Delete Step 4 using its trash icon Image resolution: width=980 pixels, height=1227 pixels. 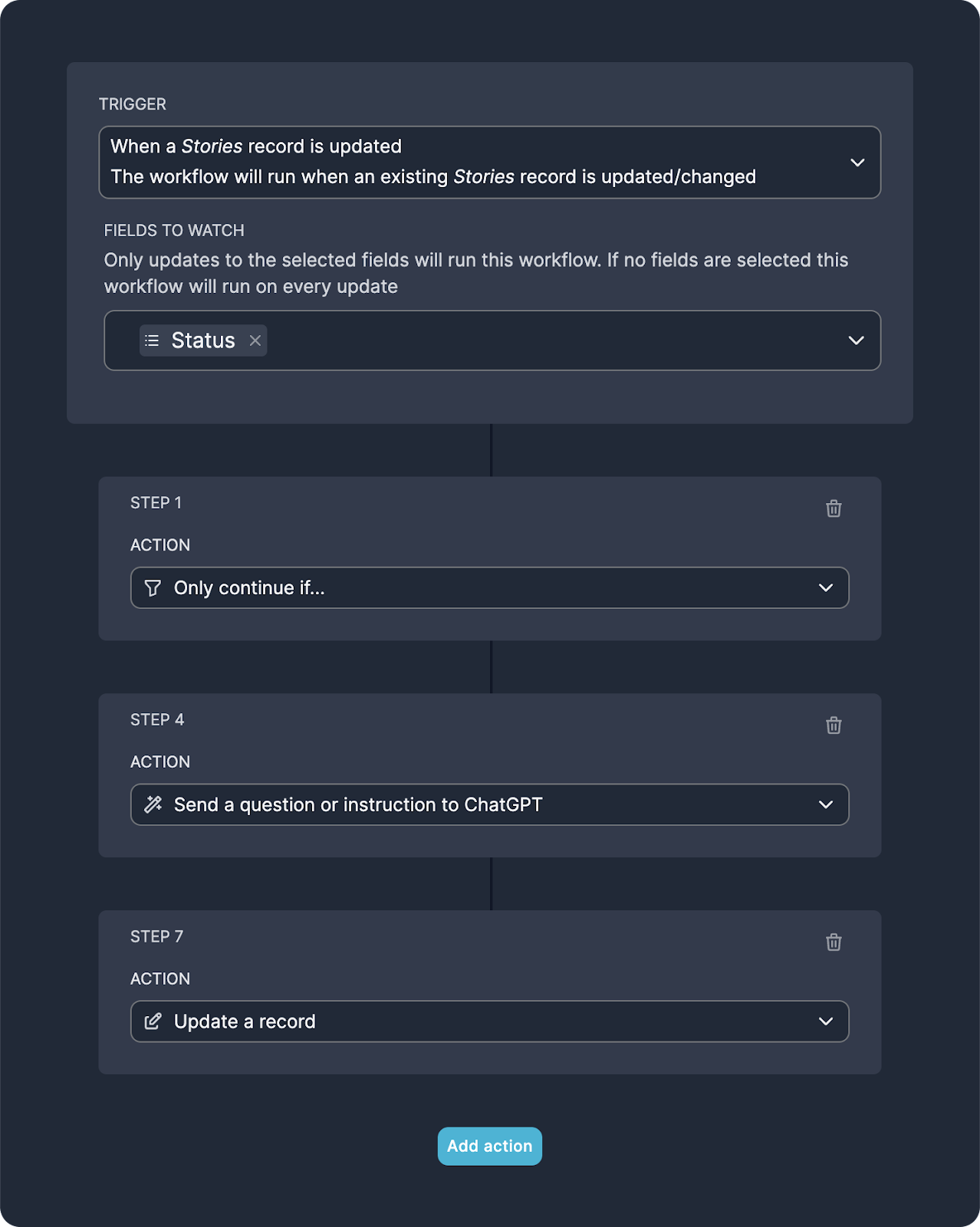(x=834, y=725)
